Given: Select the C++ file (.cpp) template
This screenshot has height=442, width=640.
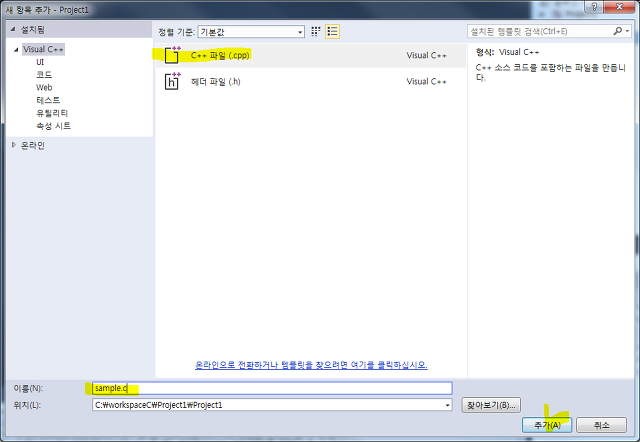Looking at the screenshot, I should pyautogui.click(x=311, y=56).
